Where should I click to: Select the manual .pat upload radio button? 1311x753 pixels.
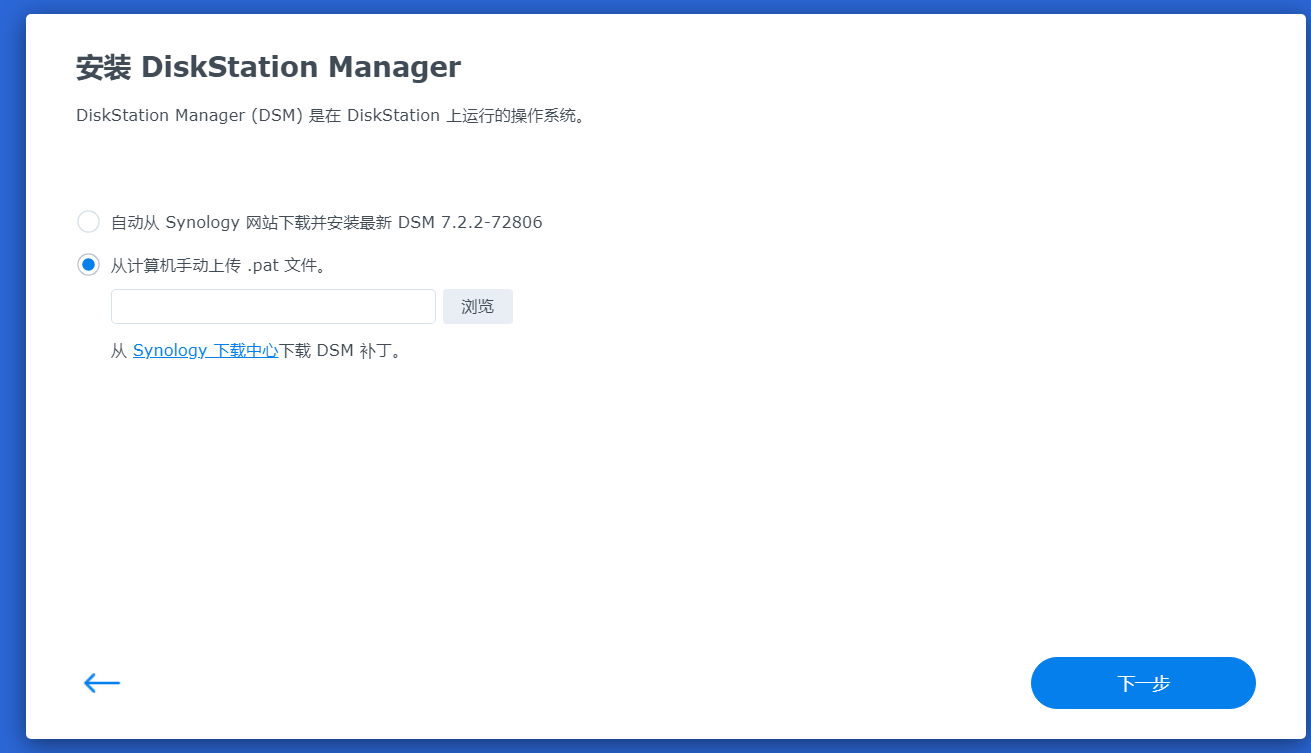tap(89, 265)
